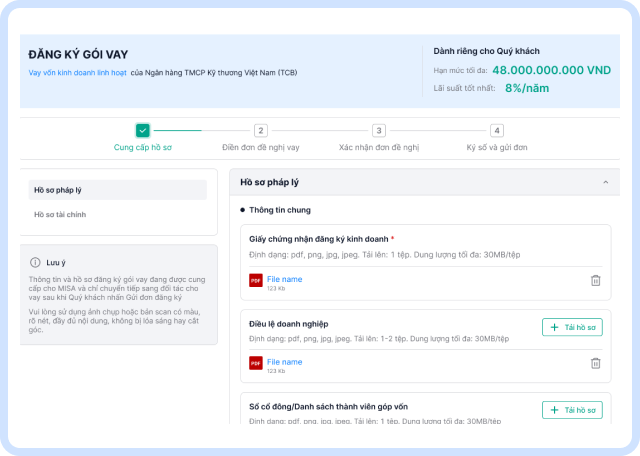Open File name link under Điều lệ doanh nghiệp

tap(284, 361)
